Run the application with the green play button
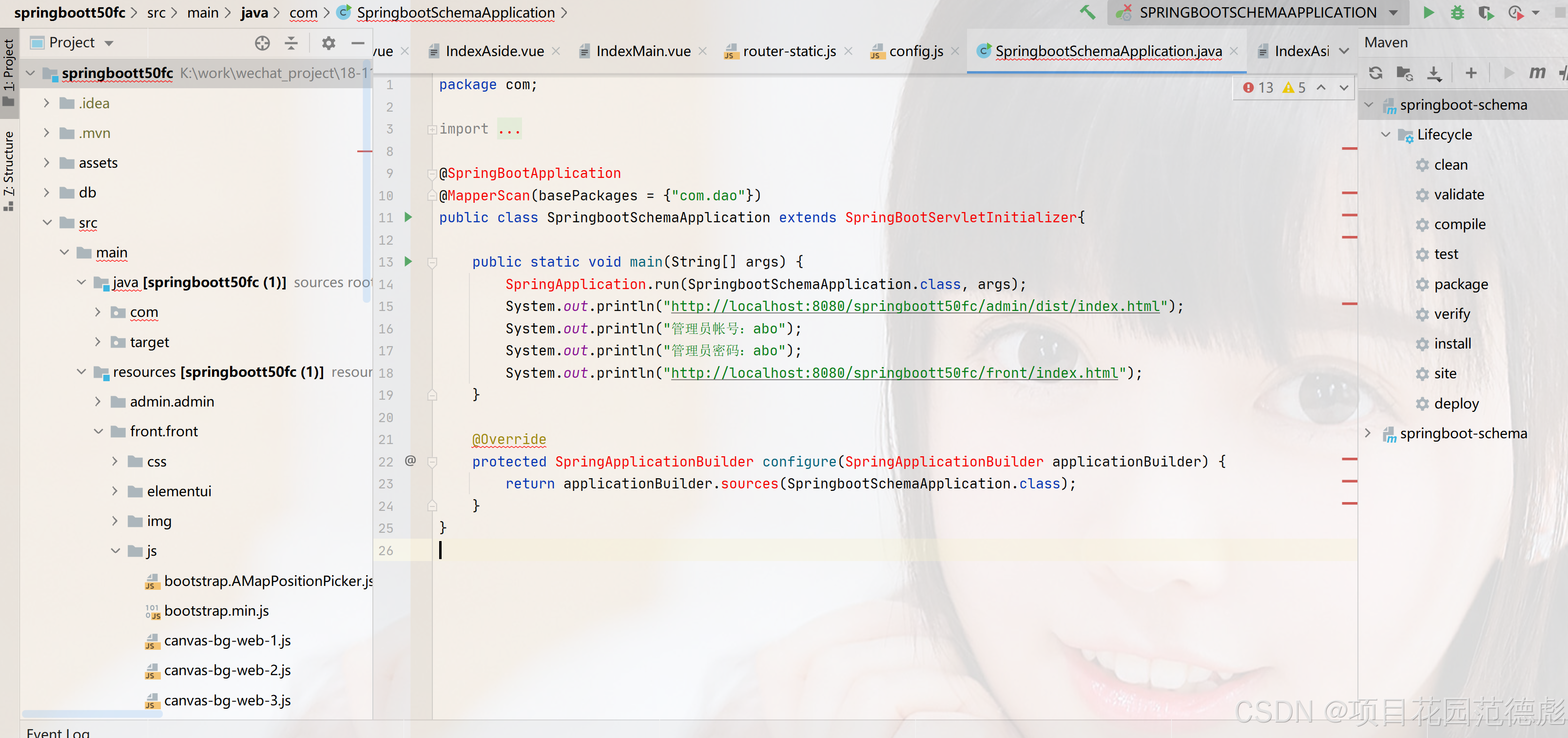The height and width of the screenshot is (738, 1568). click(1428, 13)
